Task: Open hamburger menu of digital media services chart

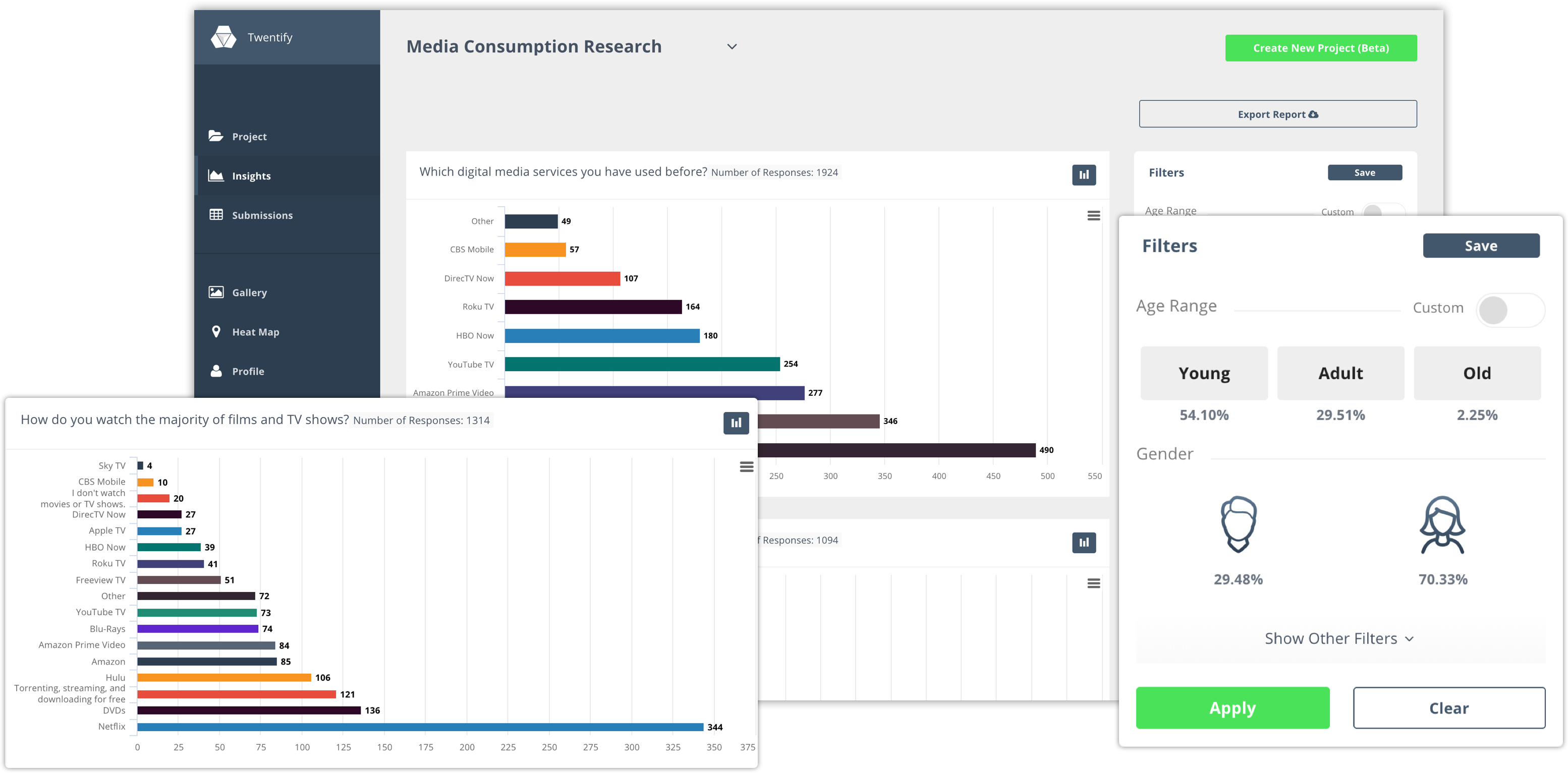Action: pos(1093,215)
